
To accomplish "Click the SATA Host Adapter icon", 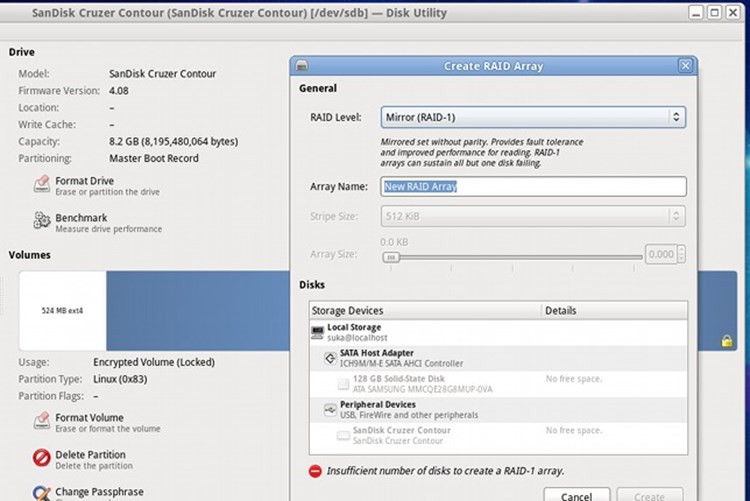I will click(330, 358).
